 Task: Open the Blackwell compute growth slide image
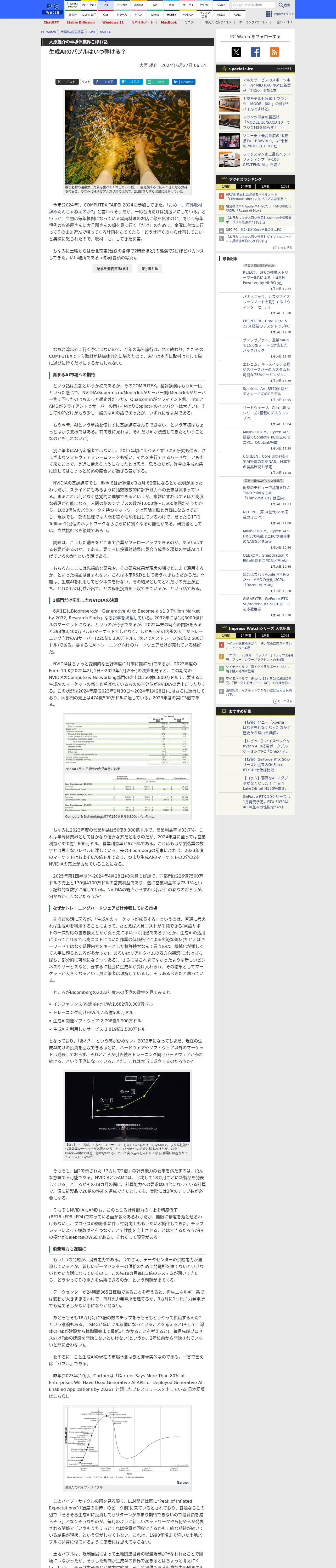point(127,1106)
